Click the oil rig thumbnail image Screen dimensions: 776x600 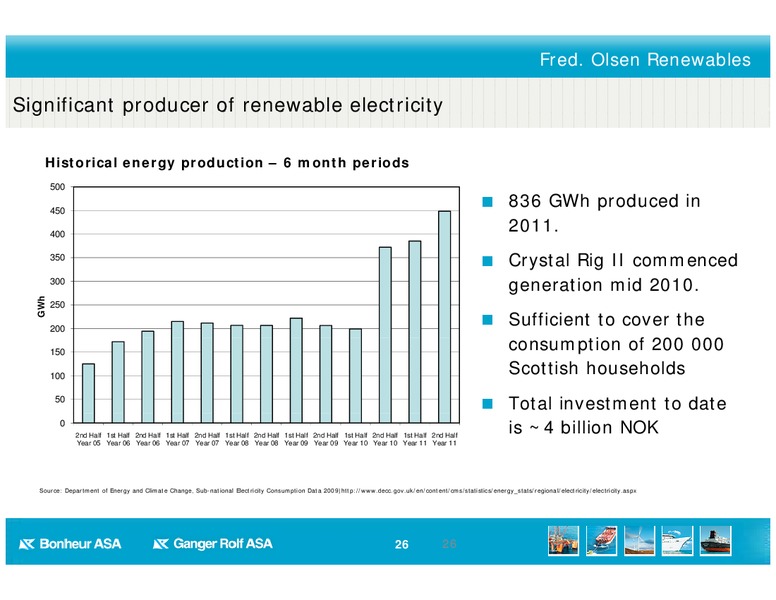click(x=563, y=541)
